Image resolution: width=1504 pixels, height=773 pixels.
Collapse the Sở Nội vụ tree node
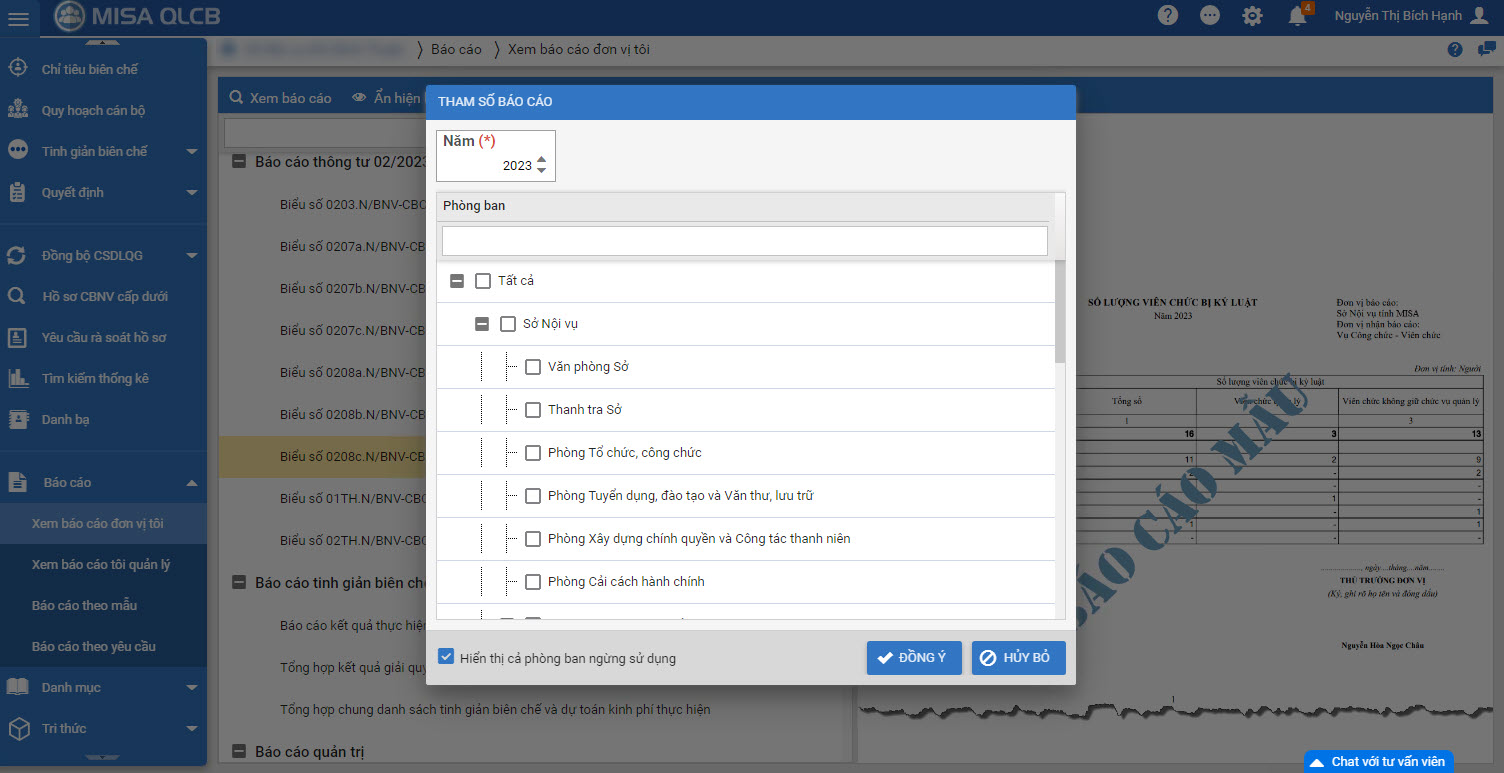point(482,324)
